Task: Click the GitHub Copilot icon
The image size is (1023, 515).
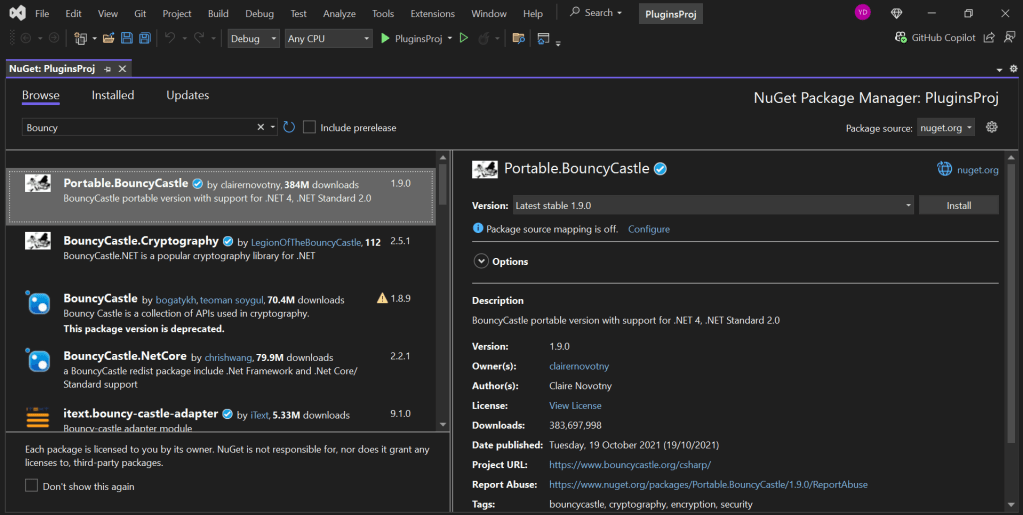Action: coord(901,38)
